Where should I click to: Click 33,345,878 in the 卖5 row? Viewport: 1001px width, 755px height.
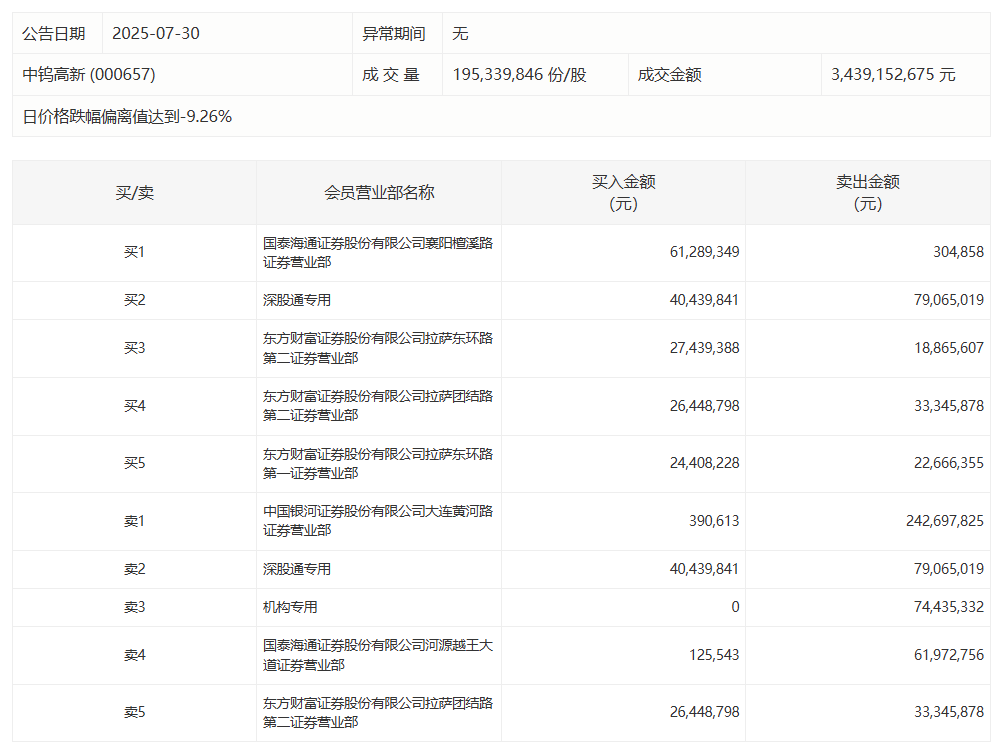[x=949, y=713]
